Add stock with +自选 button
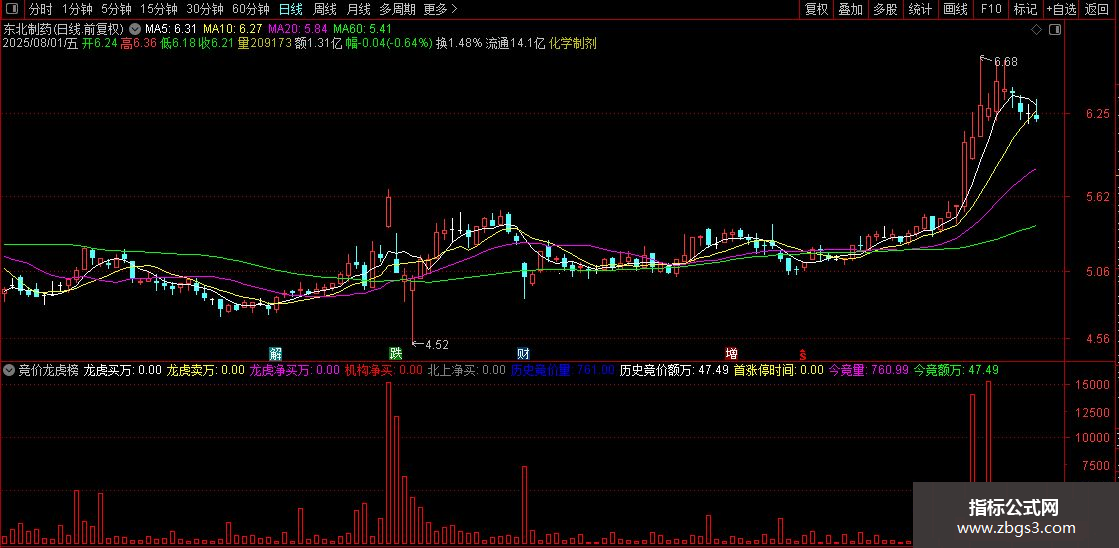 (1061, 9)
